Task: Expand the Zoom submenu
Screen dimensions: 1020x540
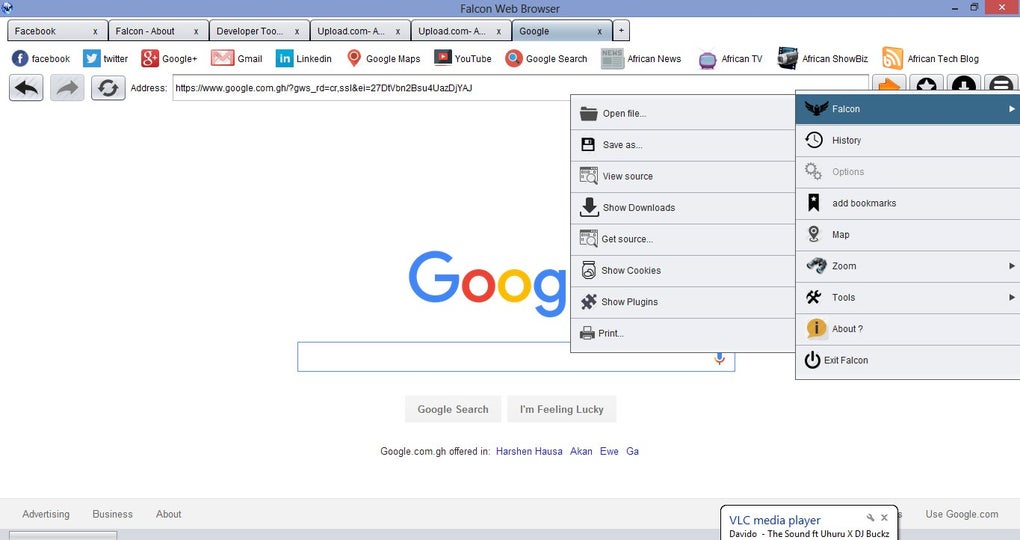Action: pos(908,265)
